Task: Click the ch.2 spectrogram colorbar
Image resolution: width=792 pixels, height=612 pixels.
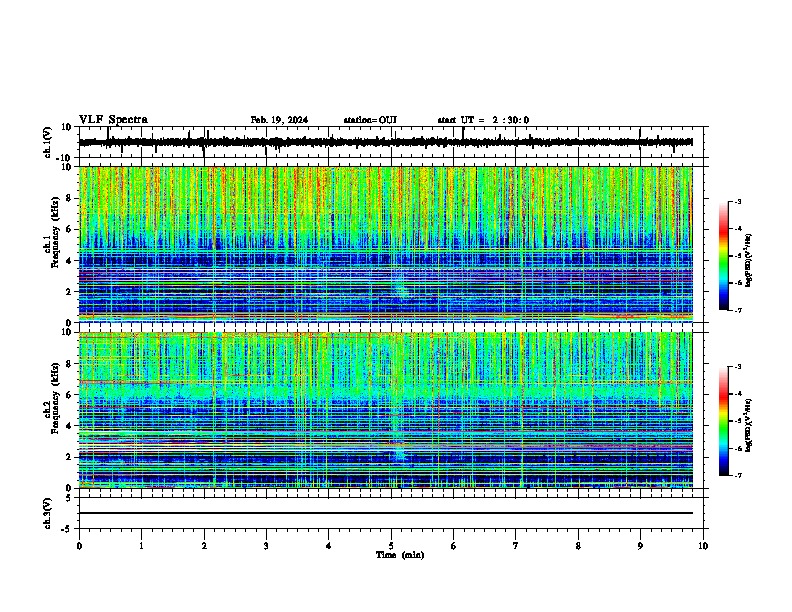Action: (723, 421)
